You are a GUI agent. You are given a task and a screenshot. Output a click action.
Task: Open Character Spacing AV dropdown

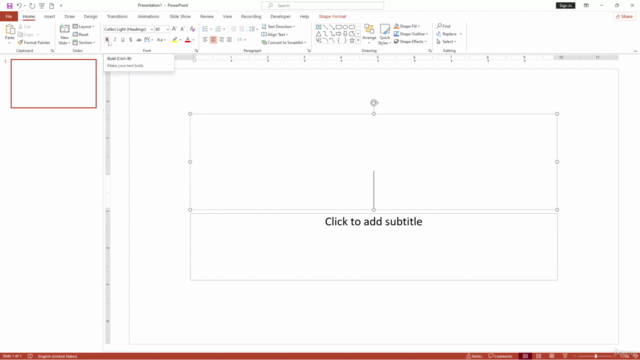149,40
